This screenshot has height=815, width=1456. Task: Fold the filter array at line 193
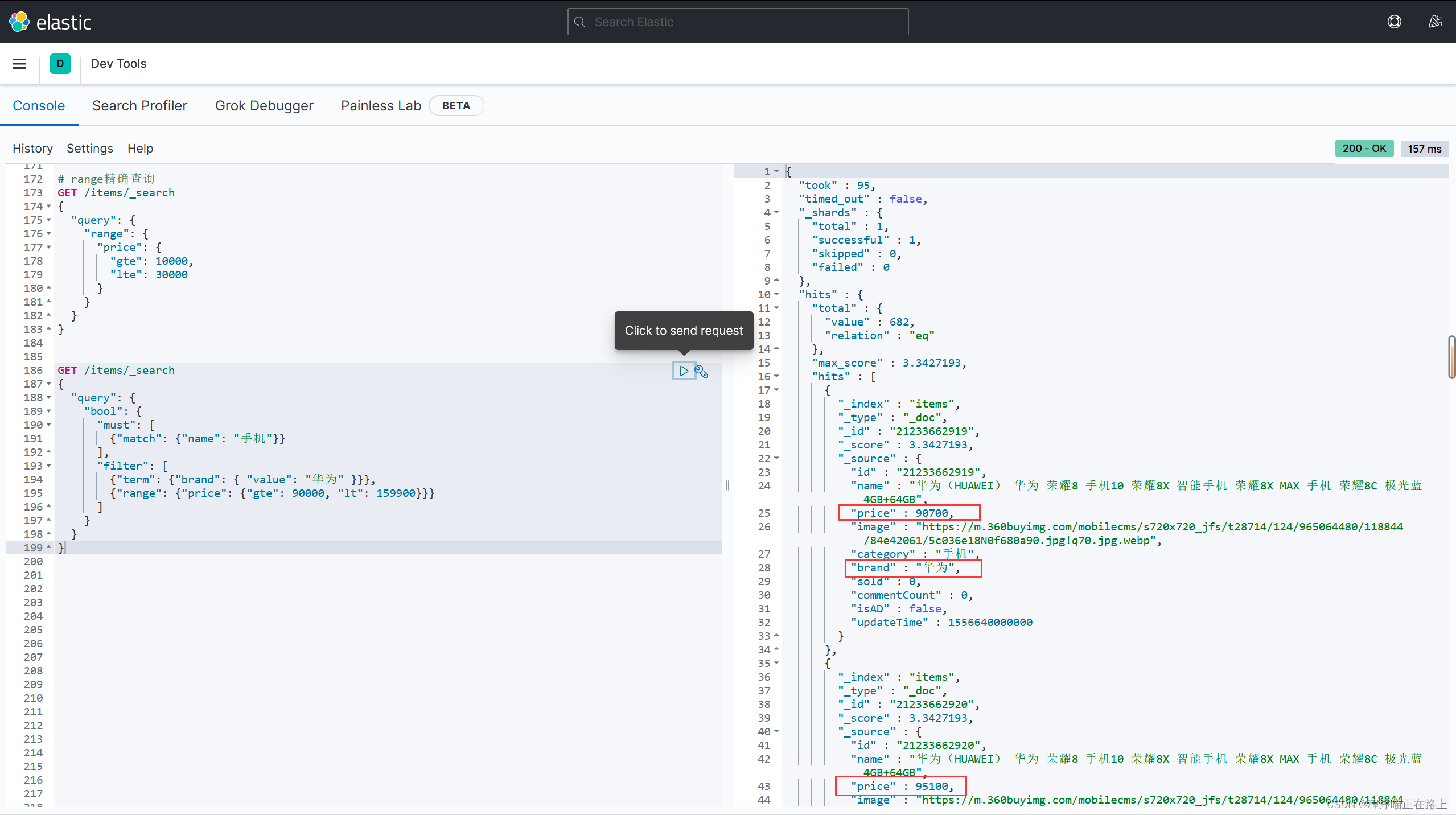pyautogui.click(x=49, y=466)
